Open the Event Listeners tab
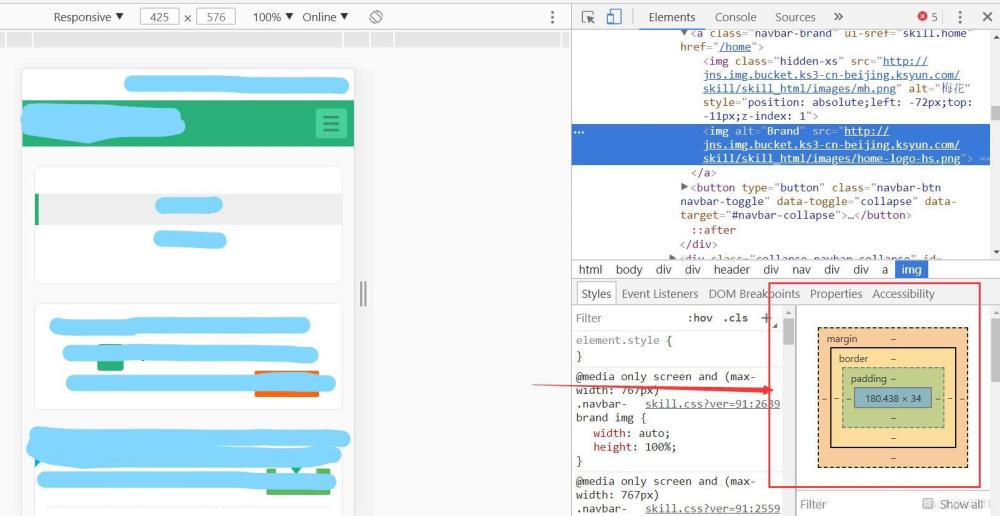Screen dimensions: 1000x516 pos(659,294)
